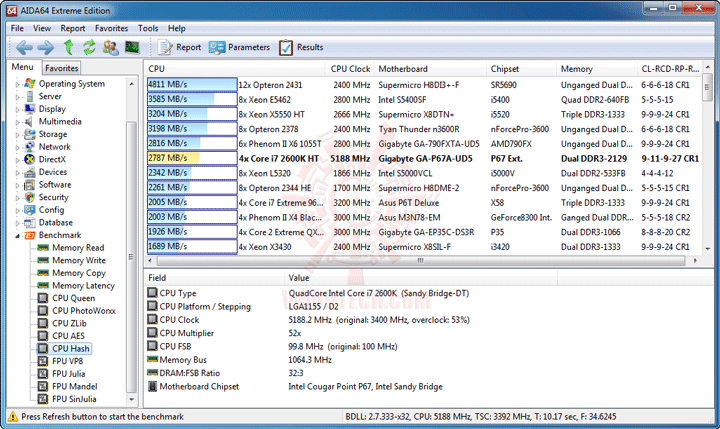Viewport: 720px width, 429px height.
Task: Expand the Devices tree node
Action: coord(17,173)
